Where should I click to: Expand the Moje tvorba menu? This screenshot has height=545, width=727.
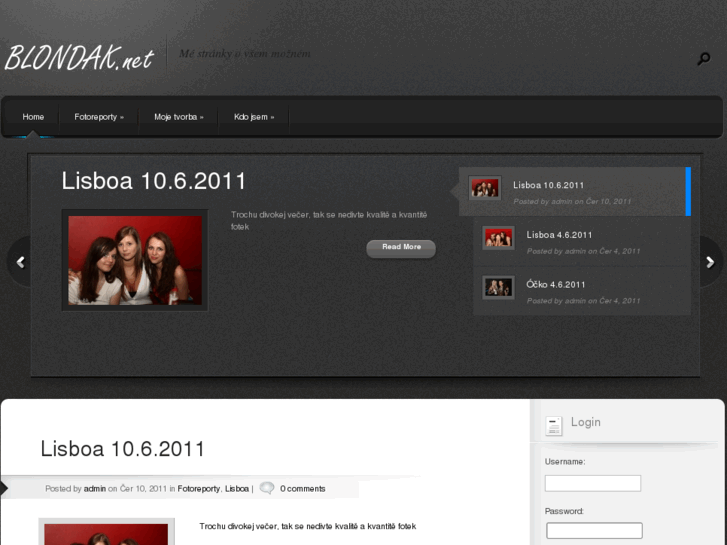[x=179, y=117]
